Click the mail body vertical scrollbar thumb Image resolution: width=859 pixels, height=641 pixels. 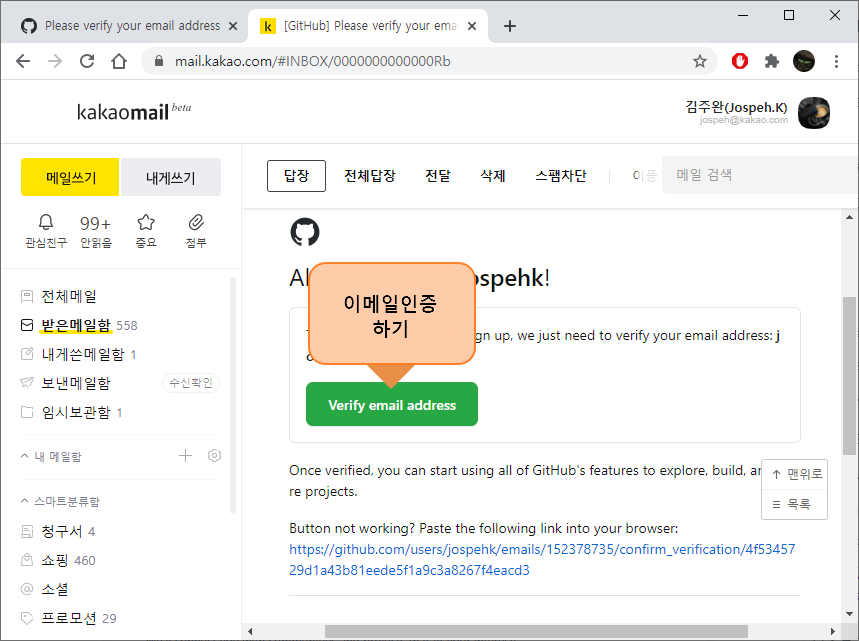849,376
